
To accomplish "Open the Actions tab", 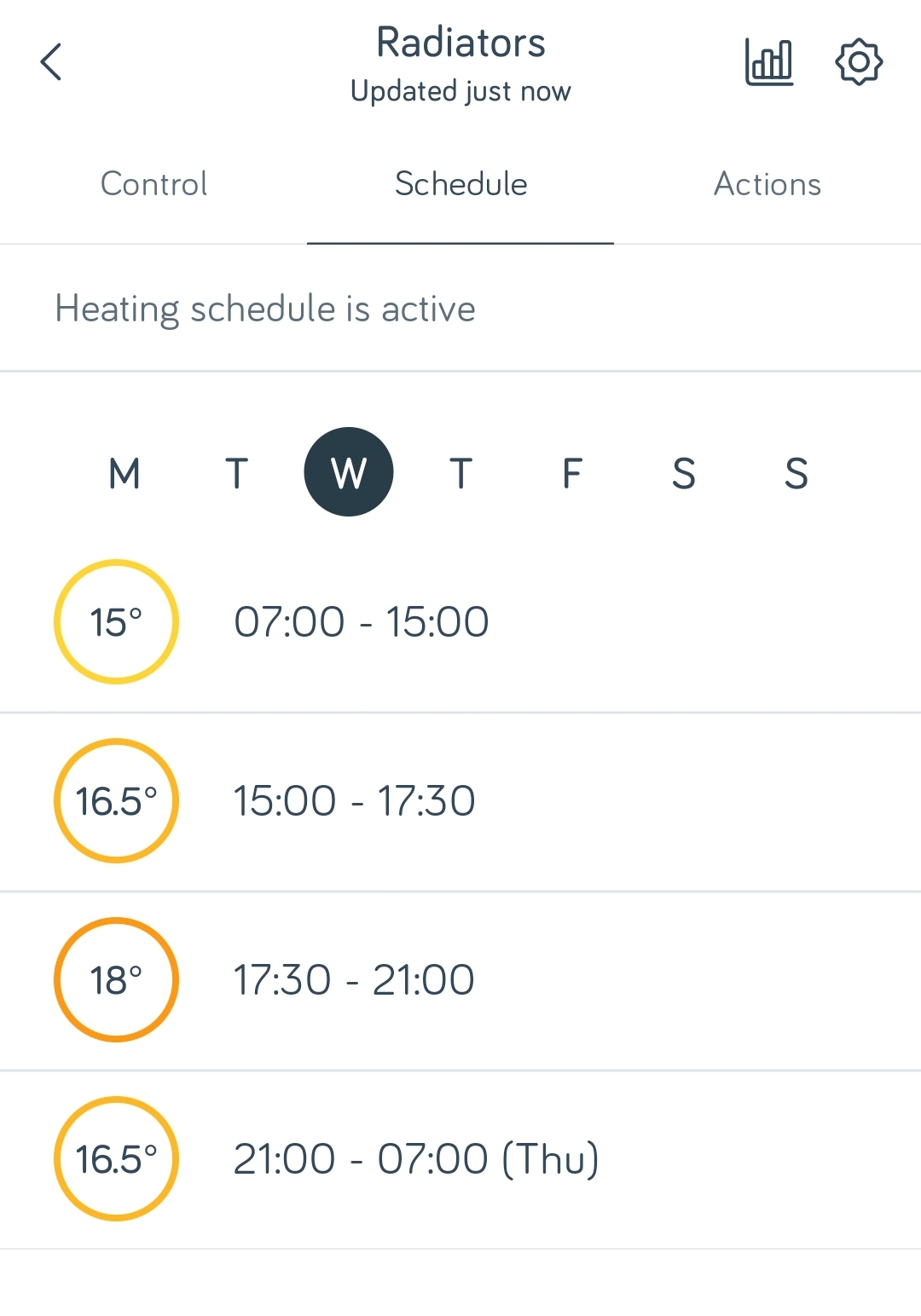I will click(x=767, y=184).
